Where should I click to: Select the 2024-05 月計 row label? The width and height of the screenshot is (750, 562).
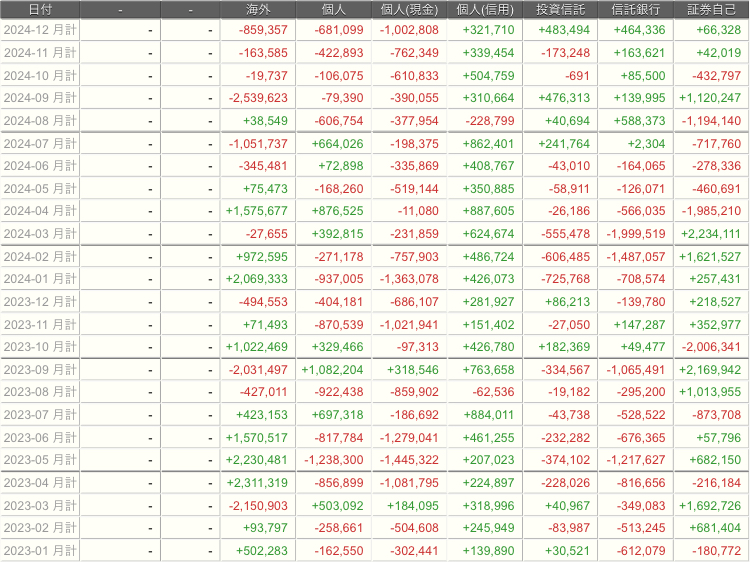pyautogui.click(x=40, y=188)
